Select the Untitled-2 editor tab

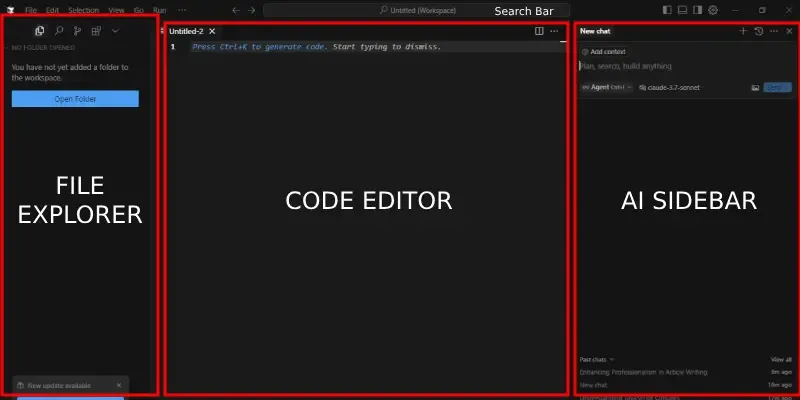pos(186,31)
